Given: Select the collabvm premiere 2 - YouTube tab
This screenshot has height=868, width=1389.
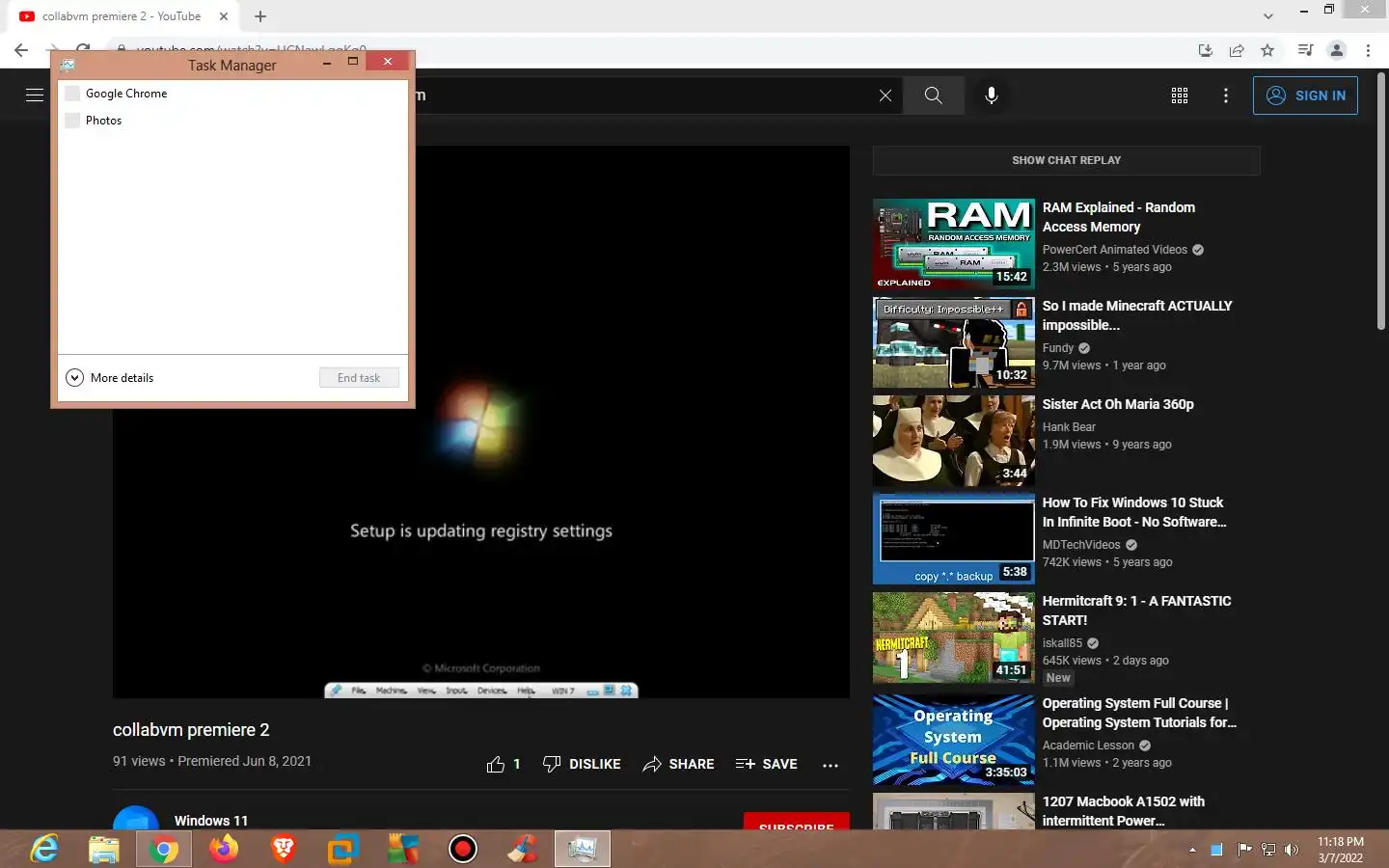Looking at the screenshot, I should (122, 16).
